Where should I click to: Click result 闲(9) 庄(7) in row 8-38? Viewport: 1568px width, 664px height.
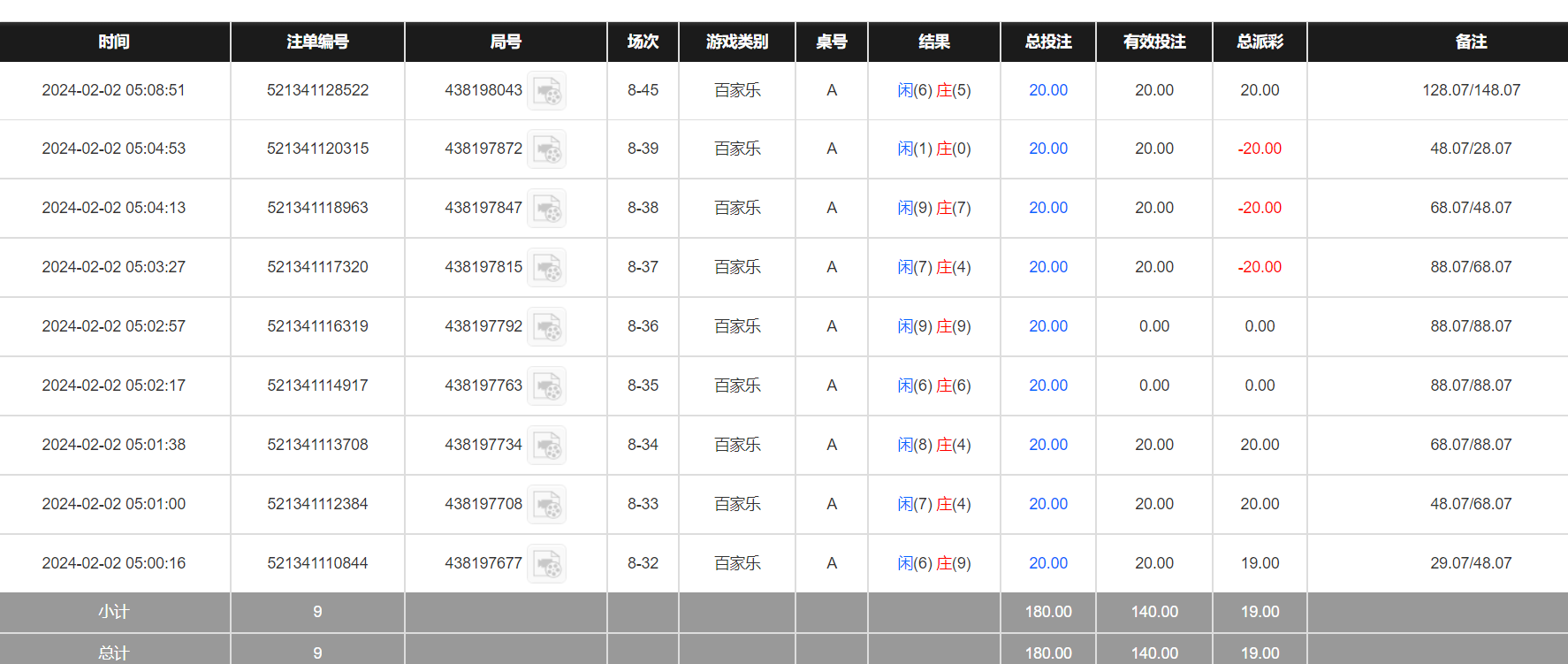(x=933, y=208)
